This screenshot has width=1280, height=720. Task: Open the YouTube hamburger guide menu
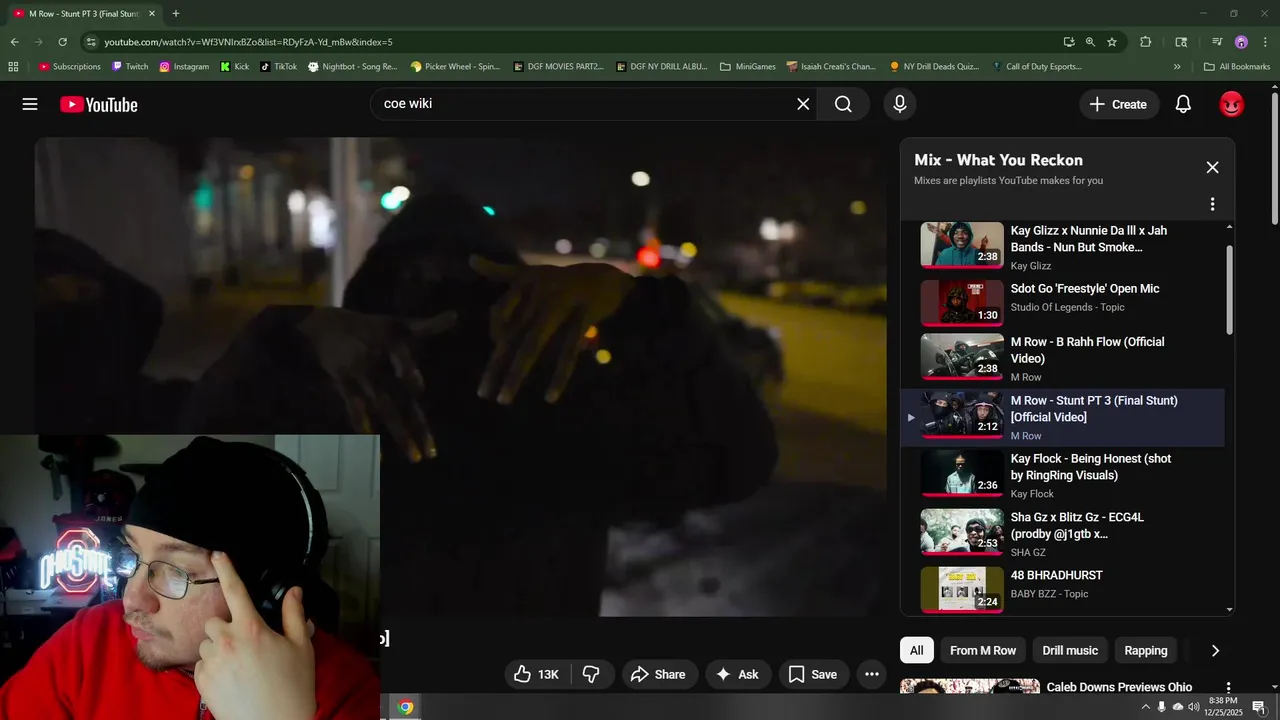(x=30, y=104)
